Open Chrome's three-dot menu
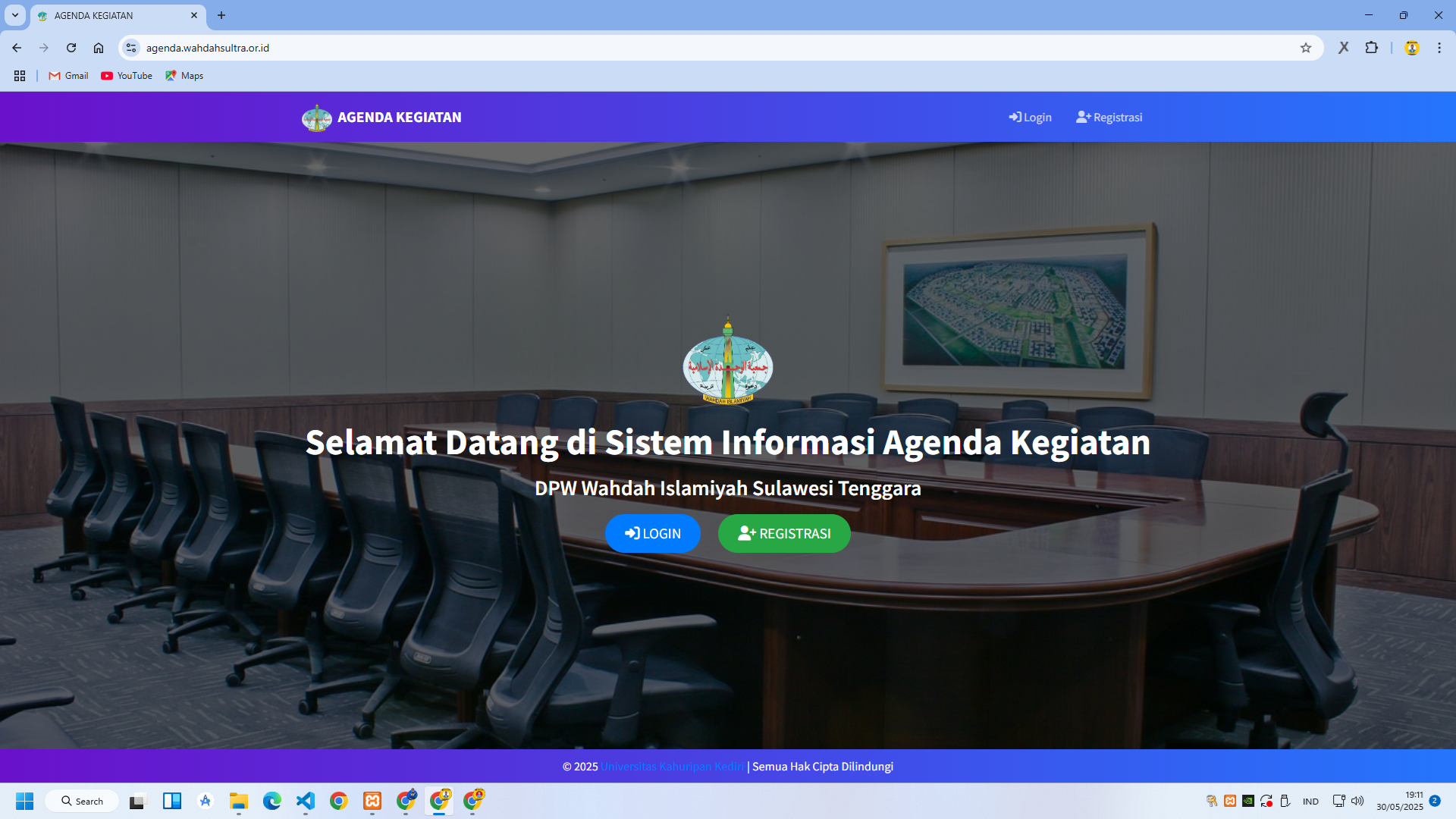 pyautogui.click(x=1439, y=47)
